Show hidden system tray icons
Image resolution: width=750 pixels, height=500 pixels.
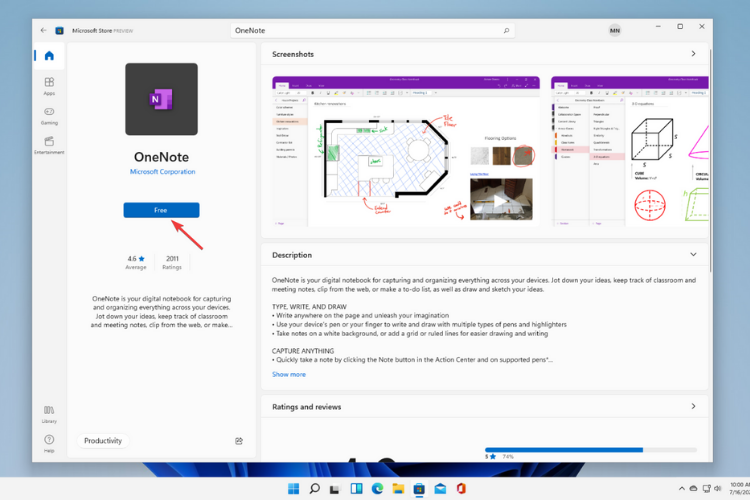681,489
